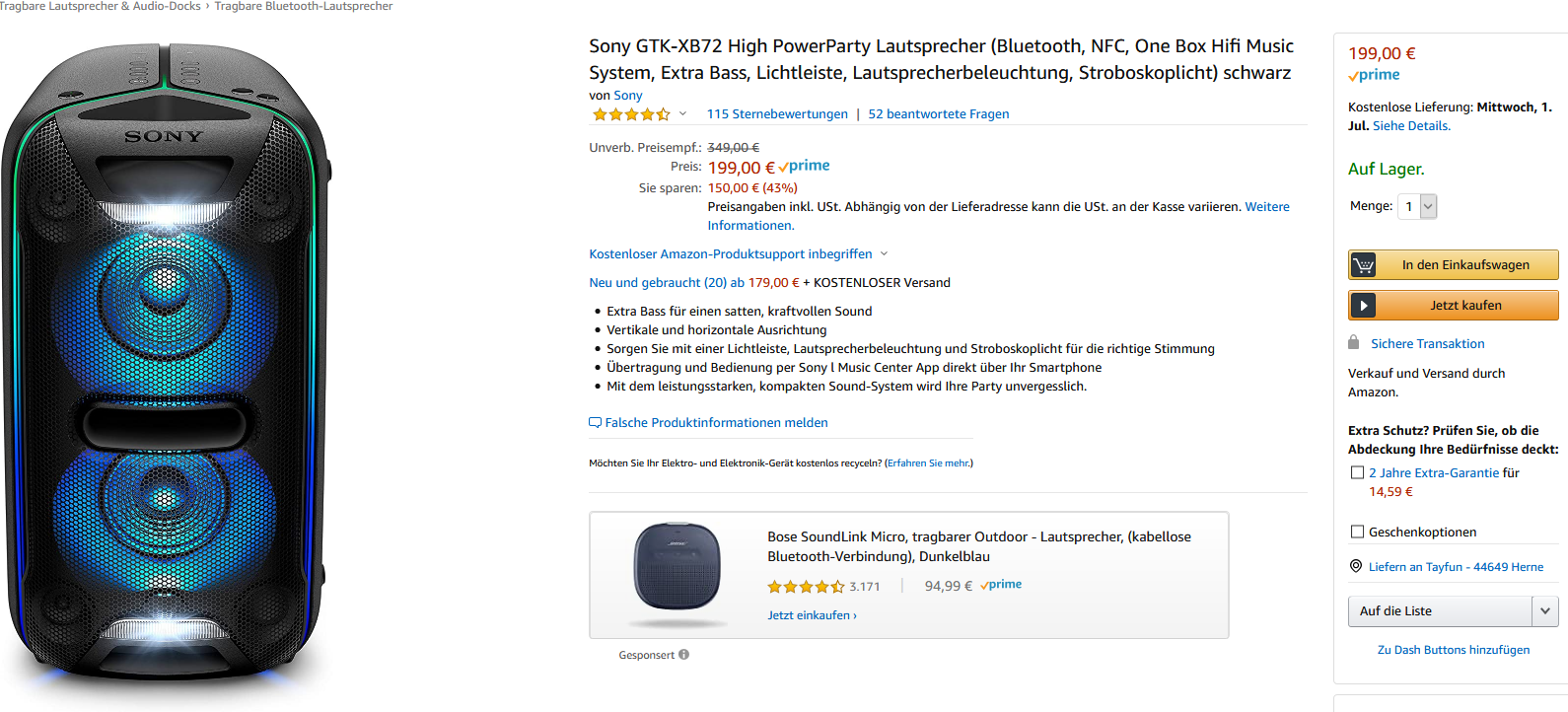Open the 115 Sternebewertungen link
The height and width of the screenshot is (712, 1568).
click(777, 114)
